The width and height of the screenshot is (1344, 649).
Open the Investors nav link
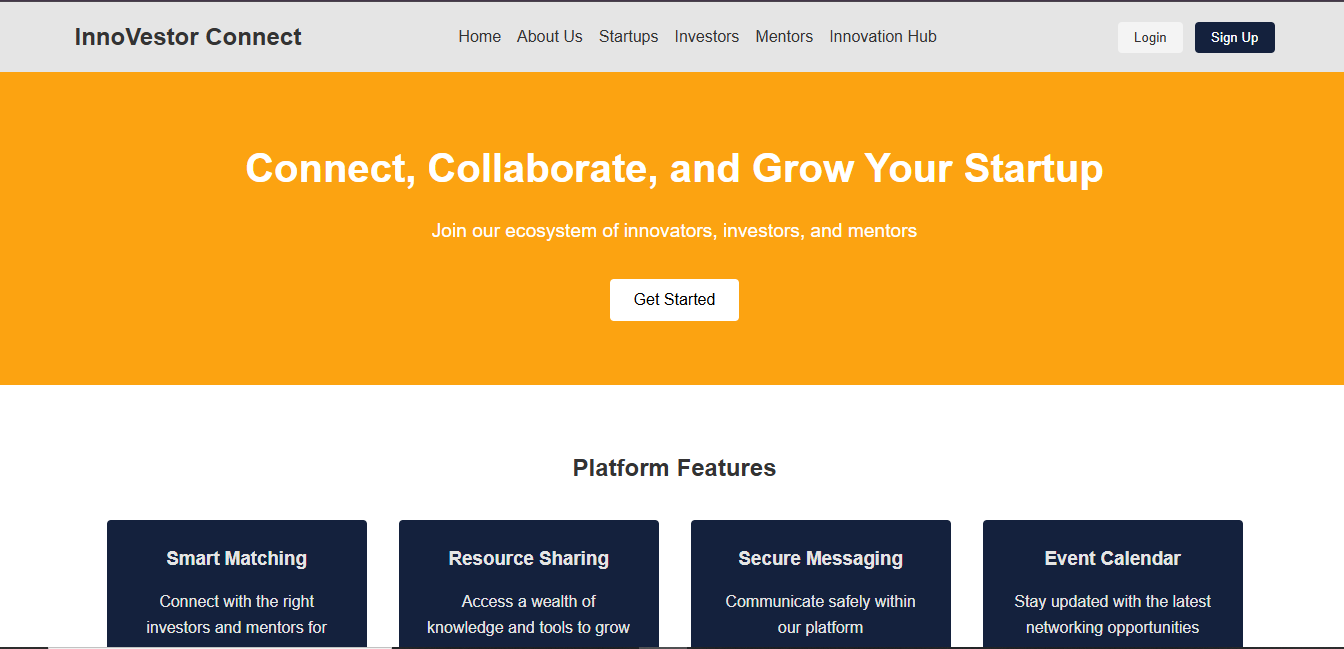(x=706, y=37)
